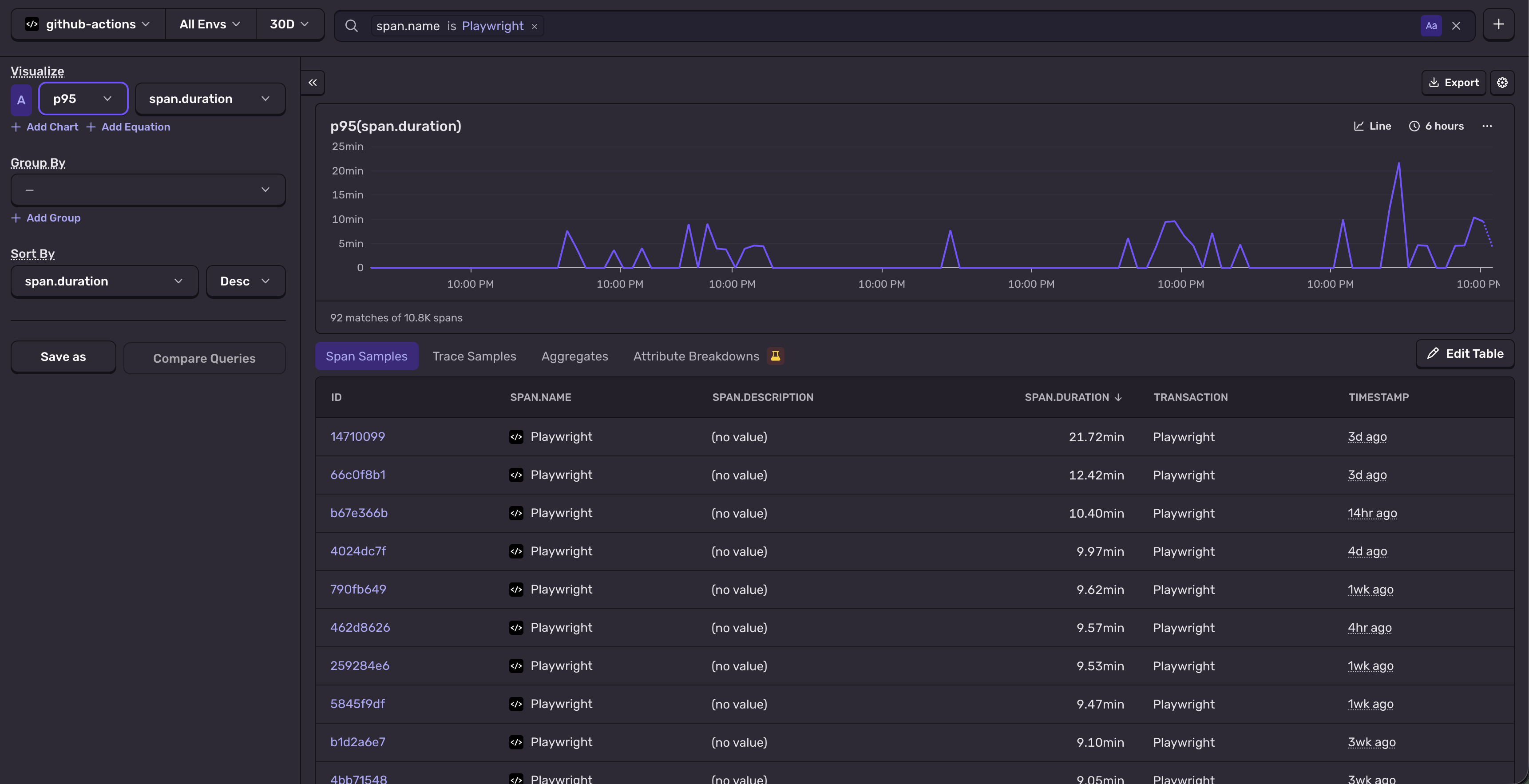Open the p95 aggregate function dropdown

[x=83, y=99]
